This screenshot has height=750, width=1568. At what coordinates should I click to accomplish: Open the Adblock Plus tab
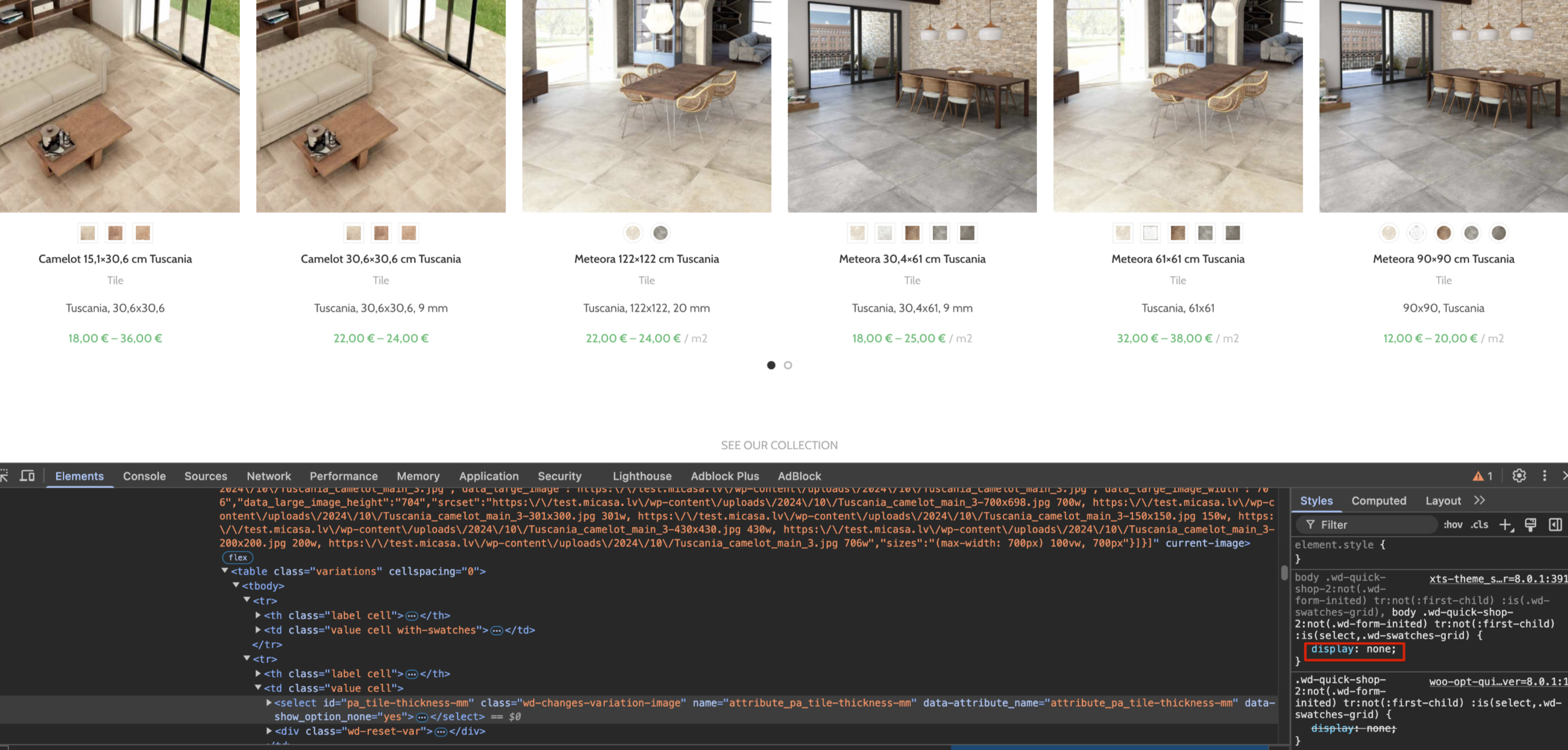pyautogui.click(x=724, y=476)
